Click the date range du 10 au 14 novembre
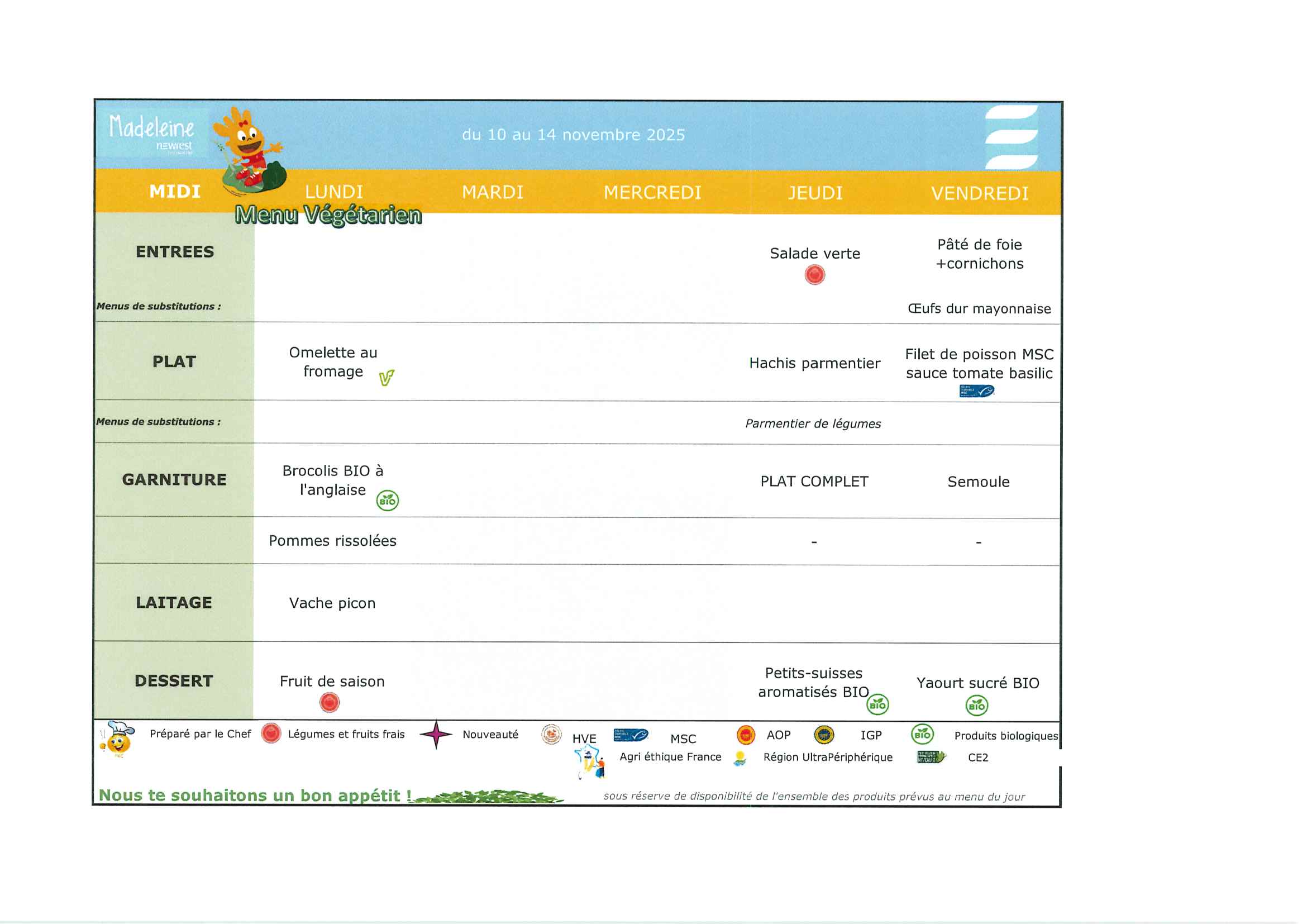The image size is (1307, 924). pos(573,135)
